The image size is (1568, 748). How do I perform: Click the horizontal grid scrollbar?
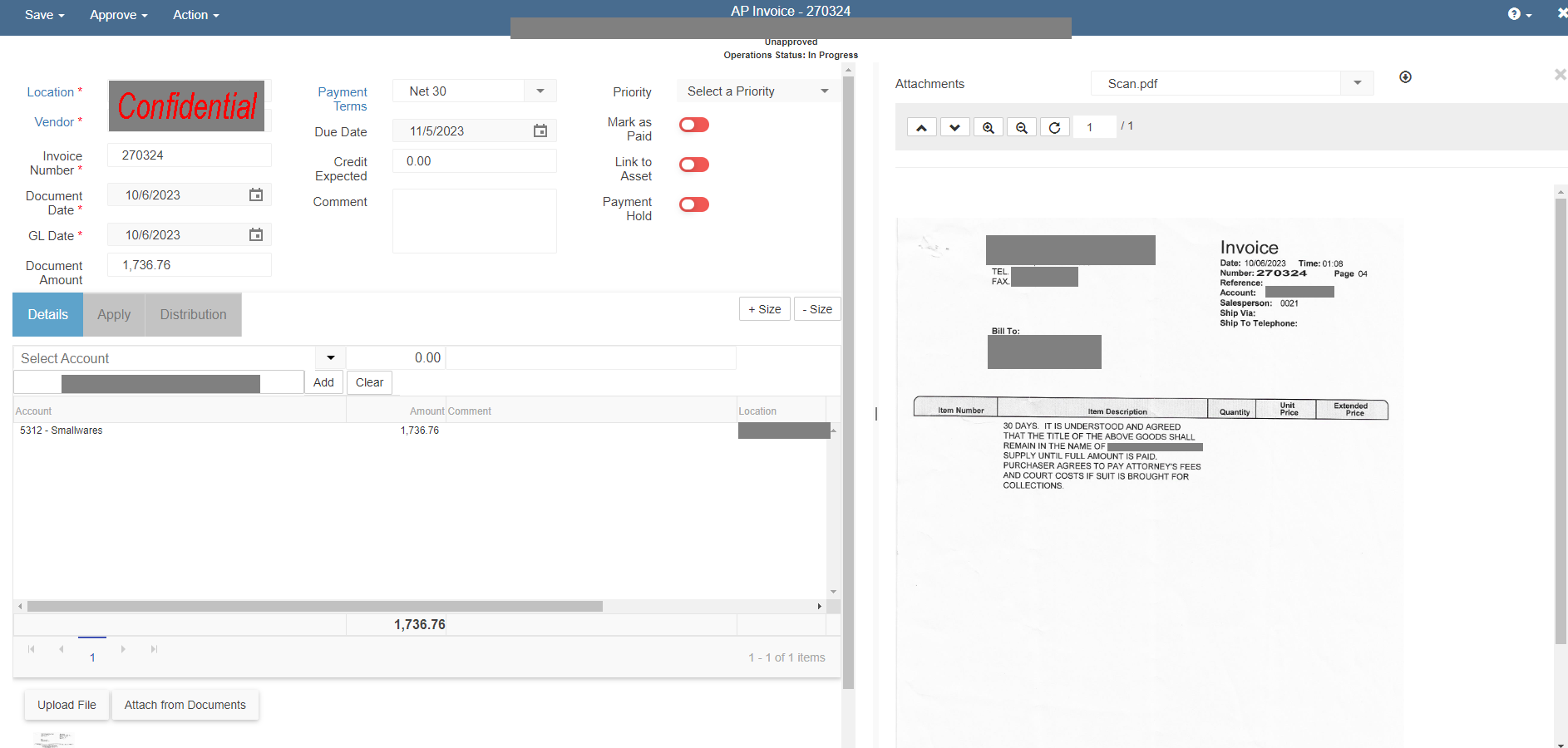point(315,607)
